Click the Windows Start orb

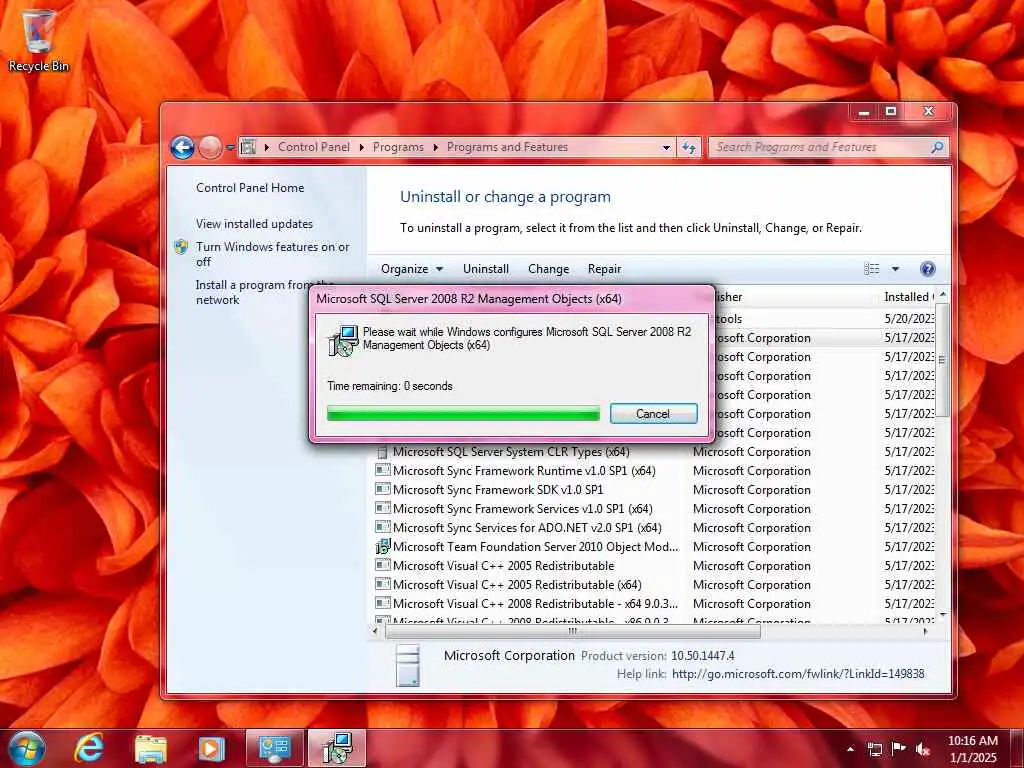27,748
